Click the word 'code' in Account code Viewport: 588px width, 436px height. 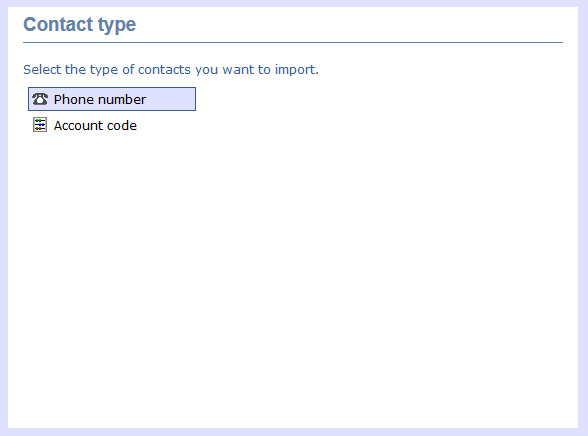122,126
